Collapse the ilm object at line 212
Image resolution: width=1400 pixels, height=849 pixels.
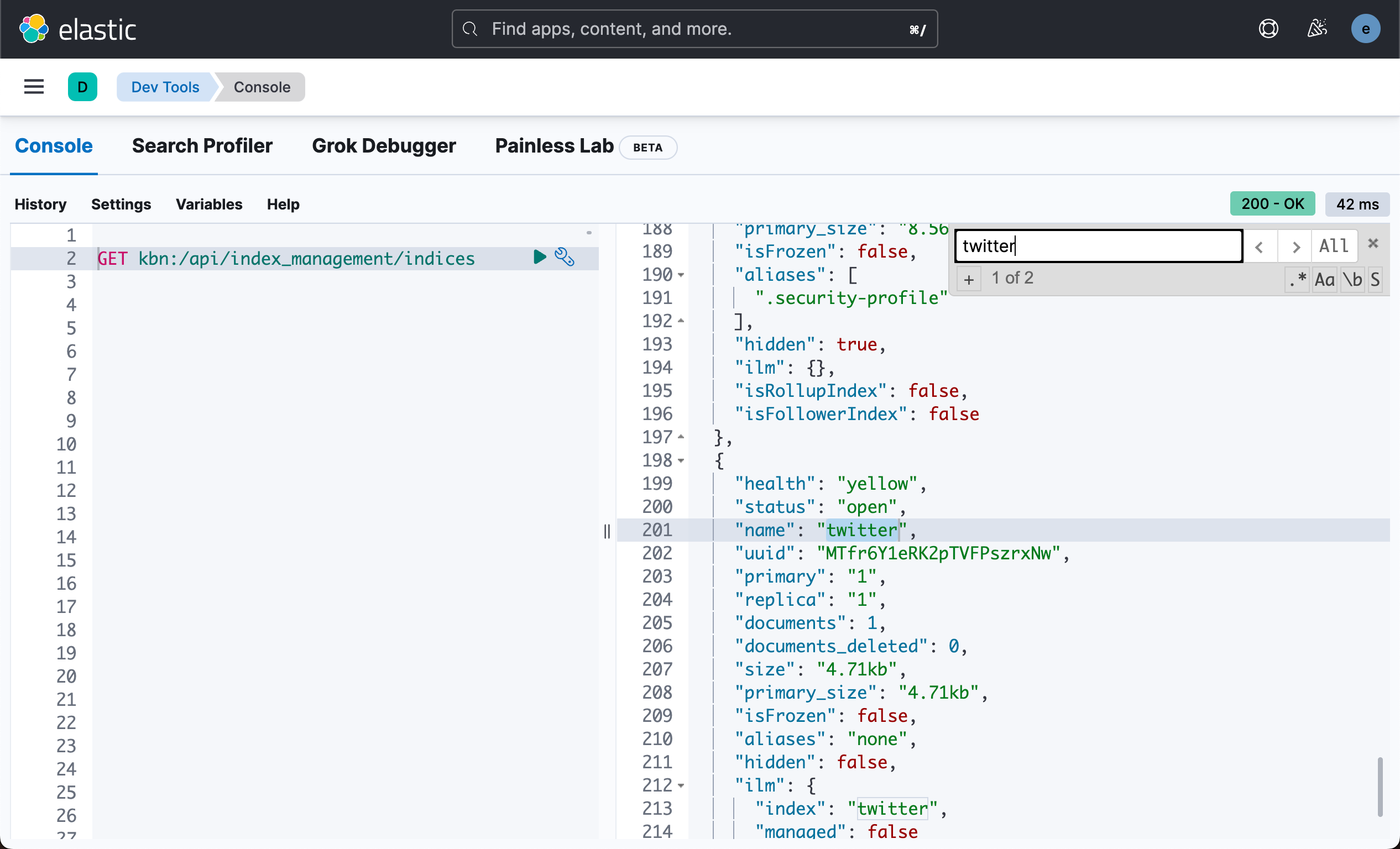[x=681, y=785]
